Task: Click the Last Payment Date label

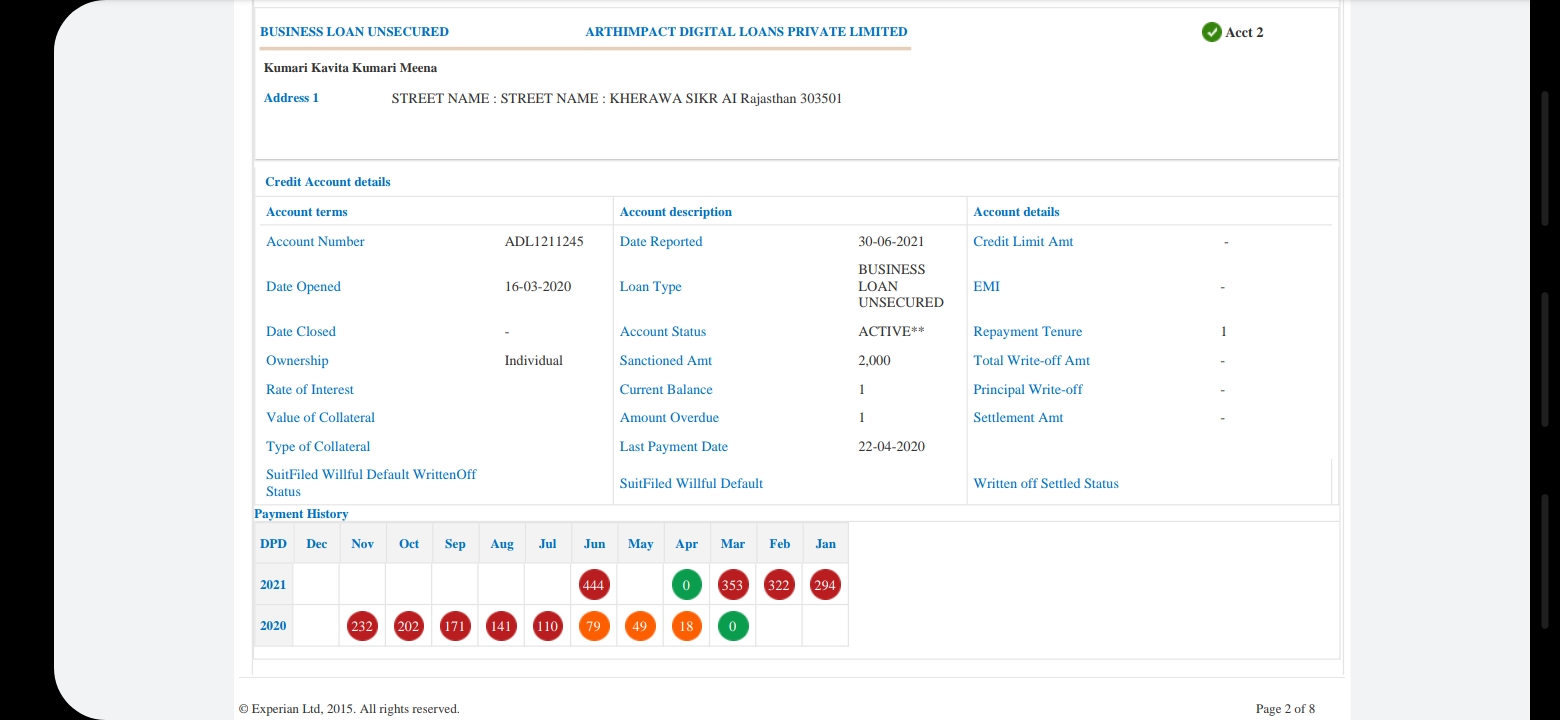Action: (673, 447)
